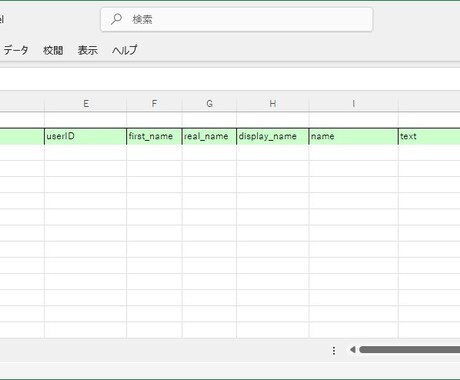Switch to the 表示 ribbon tab
460x380 pixels.
[x=88, y=50]
